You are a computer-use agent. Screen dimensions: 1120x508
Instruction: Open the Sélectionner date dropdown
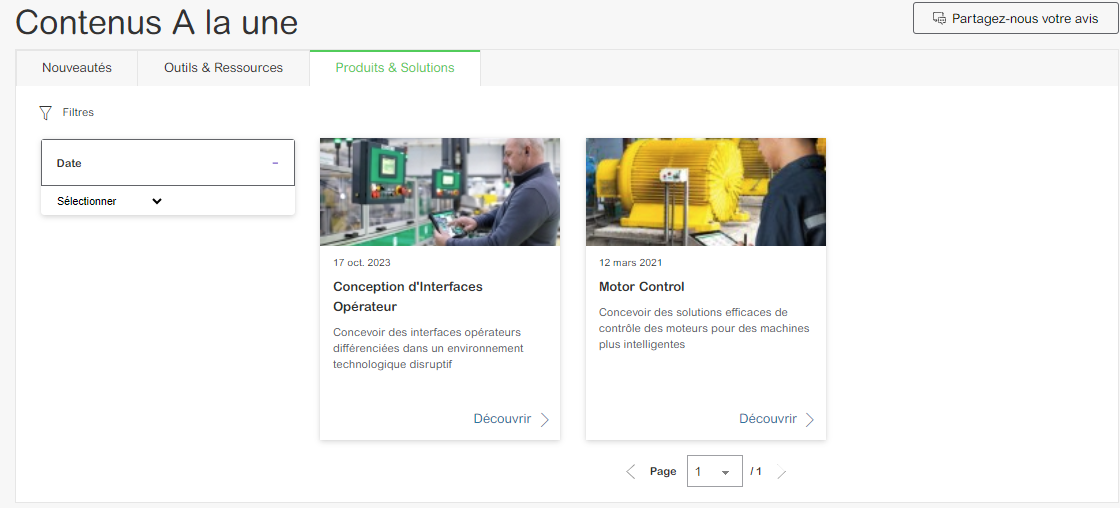coord(109,201)
